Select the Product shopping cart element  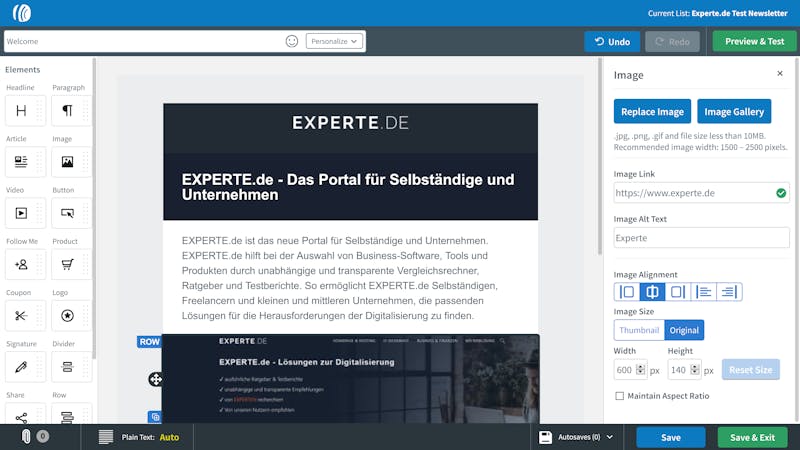(x=67, y=264)
